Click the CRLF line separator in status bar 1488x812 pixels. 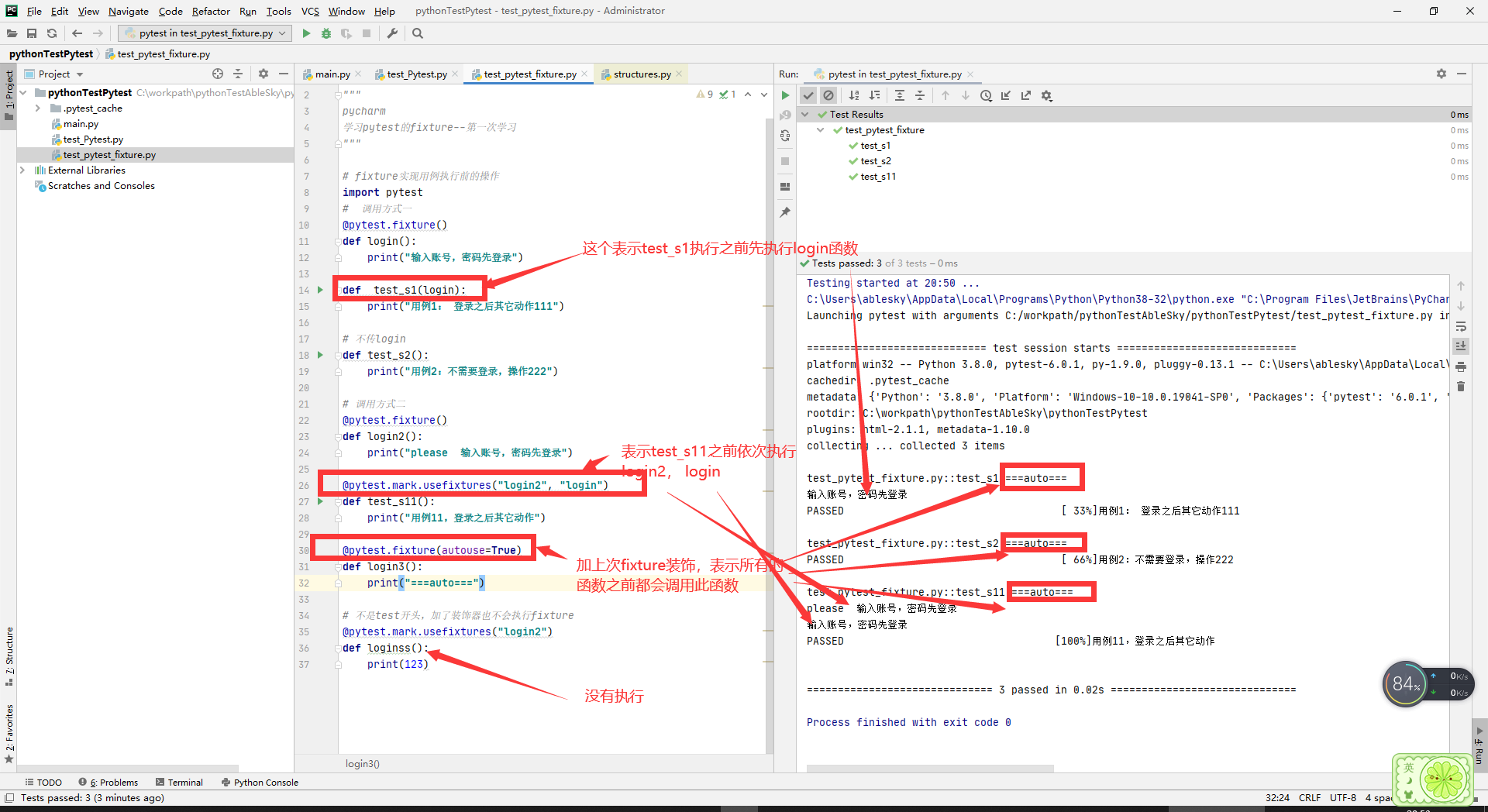tap(1310, 797)
